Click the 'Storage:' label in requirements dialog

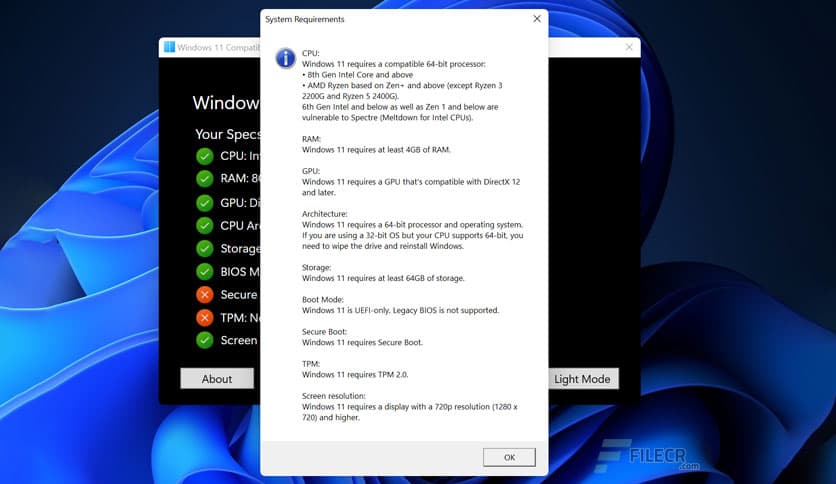[317, 268]
